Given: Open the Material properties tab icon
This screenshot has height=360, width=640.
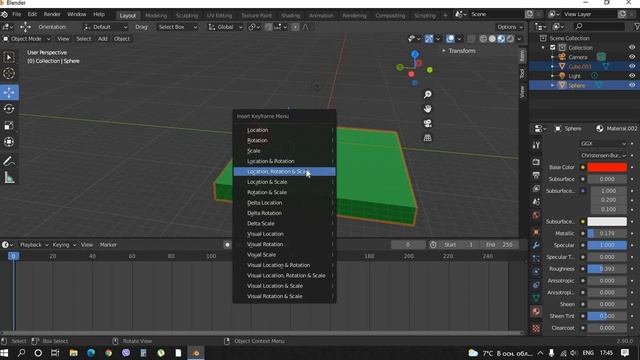Looking at the screenshot, I should 536,311.
